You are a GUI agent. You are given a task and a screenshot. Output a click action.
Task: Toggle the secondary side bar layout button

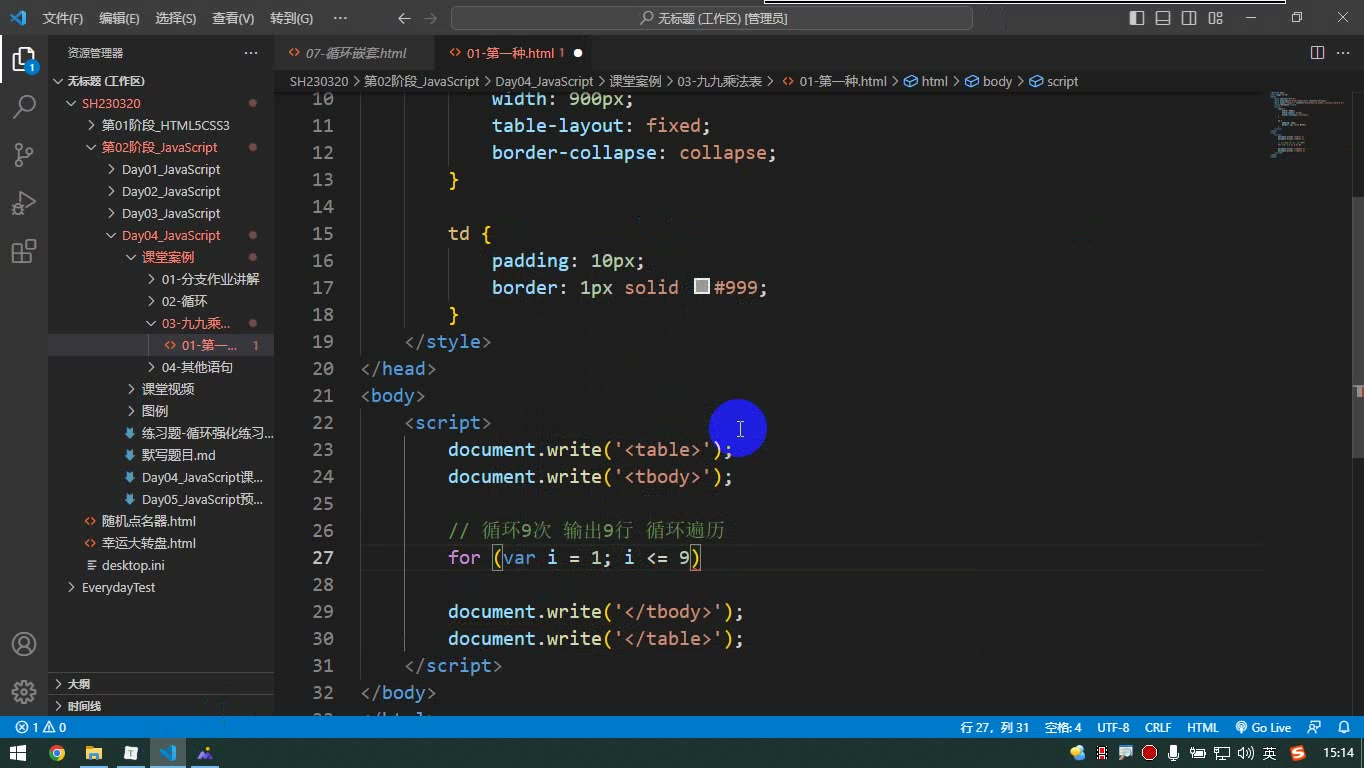click(x=1189, y=18)
